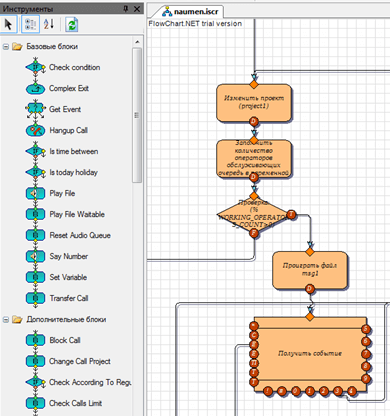The width and height of the screenshot is (390, 417).
Task: Click port 5 on Получить событие block
Action: pyautogui.click(x=366, y=330)
